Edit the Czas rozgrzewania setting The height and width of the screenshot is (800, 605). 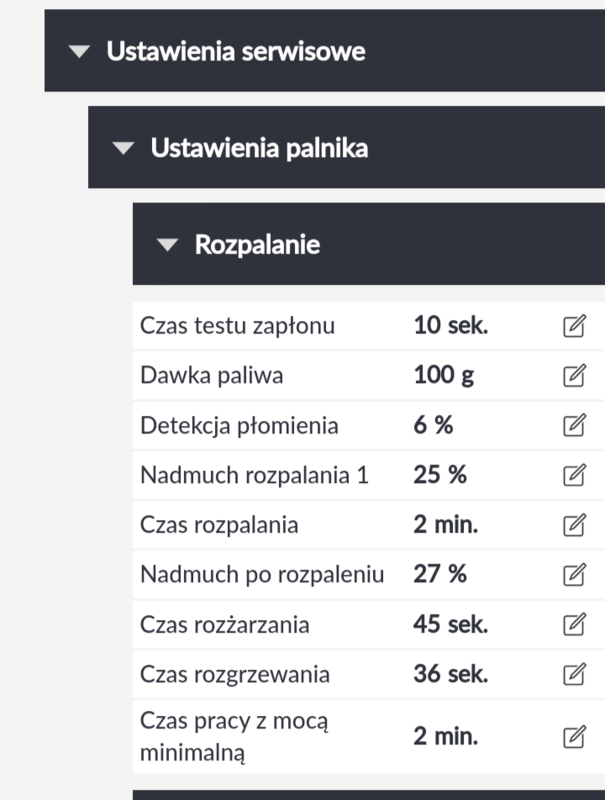(573, 674)
